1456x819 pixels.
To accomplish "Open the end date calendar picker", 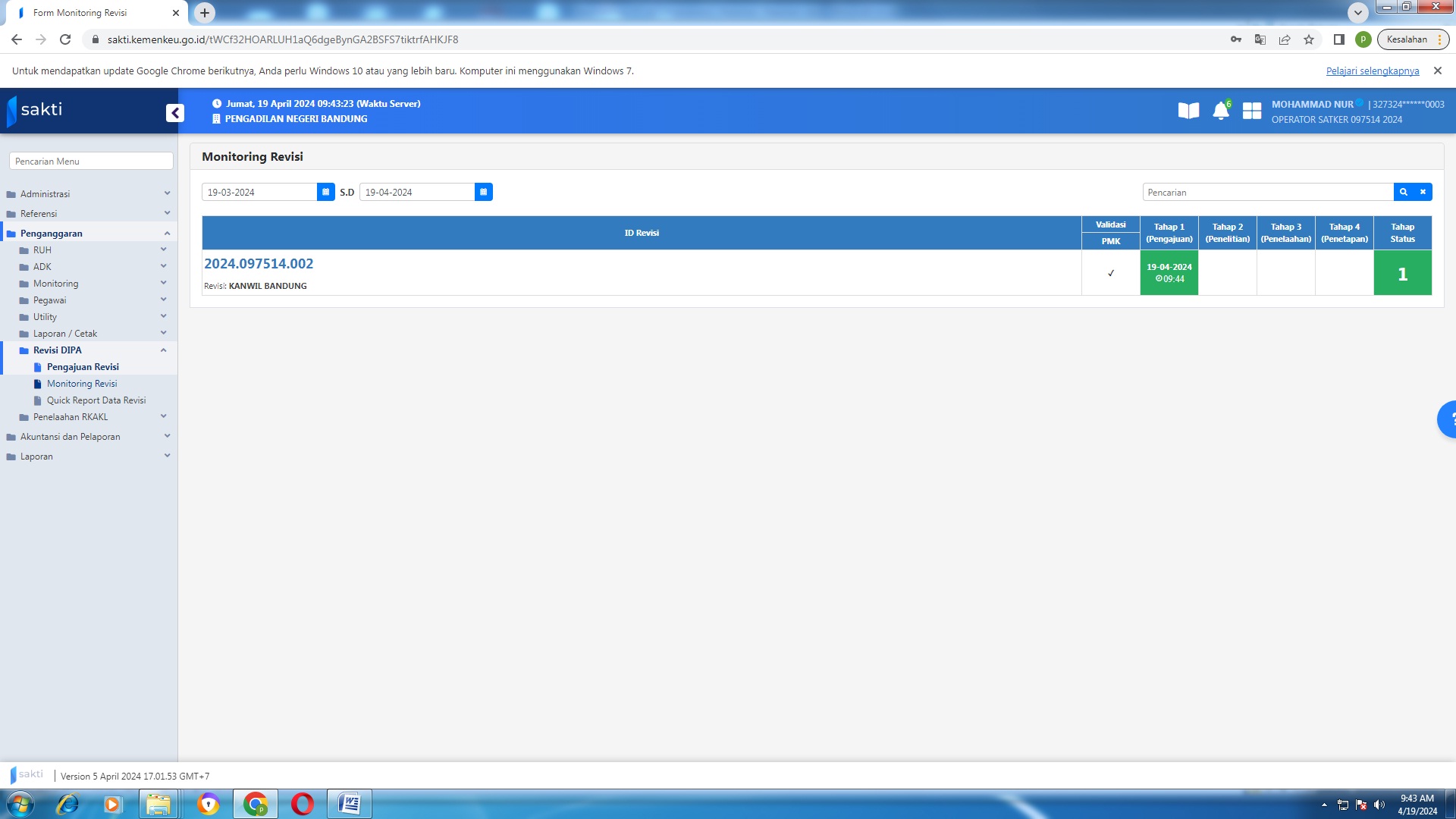I will pos(483,192).
